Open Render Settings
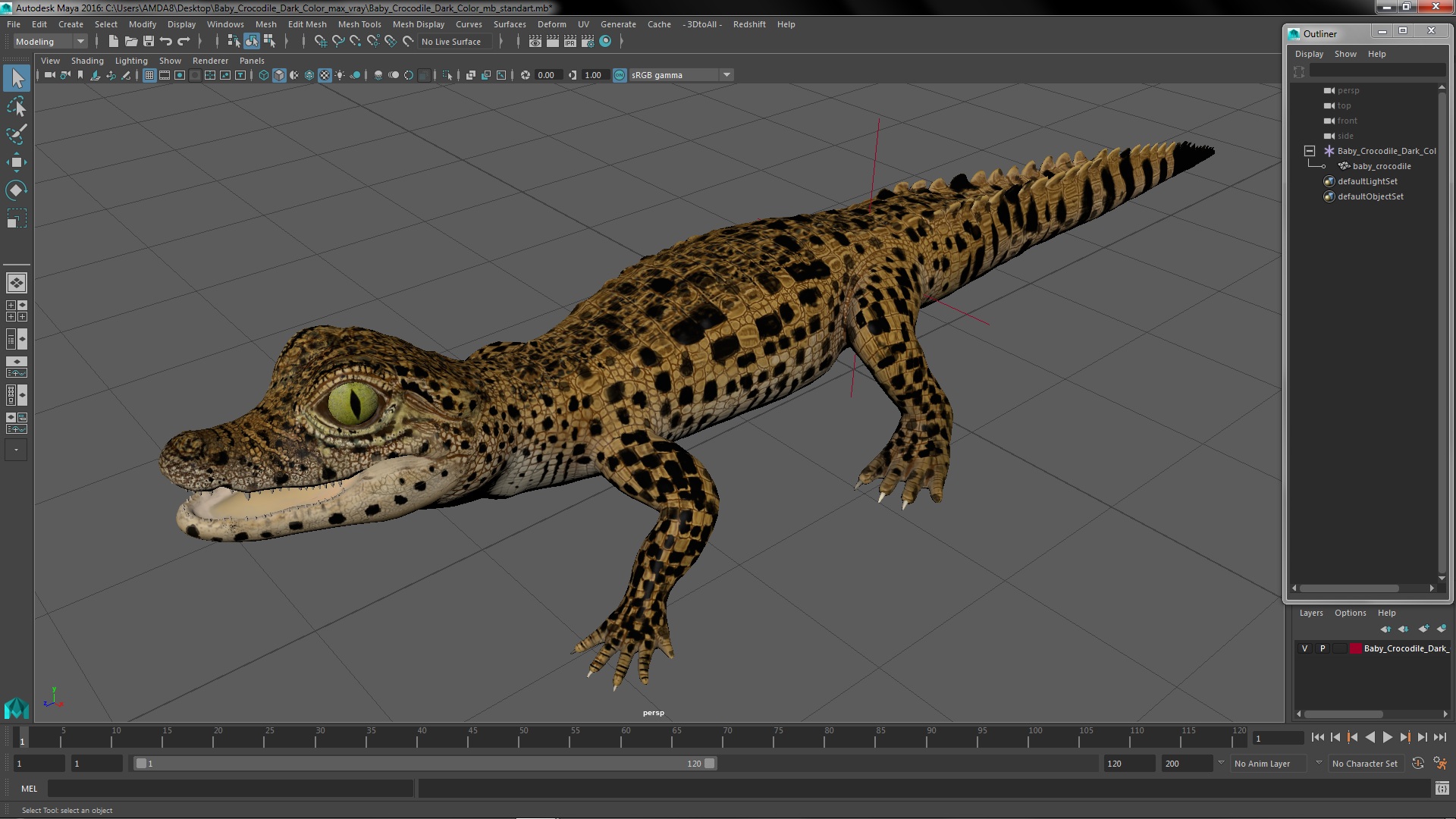The width and height of the screenshot is (1456, 819). [x=588, y=42]
